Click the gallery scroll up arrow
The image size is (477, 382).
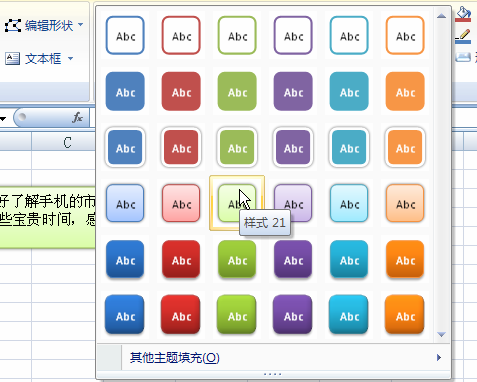pyautogui.click(x=442, y=16)
